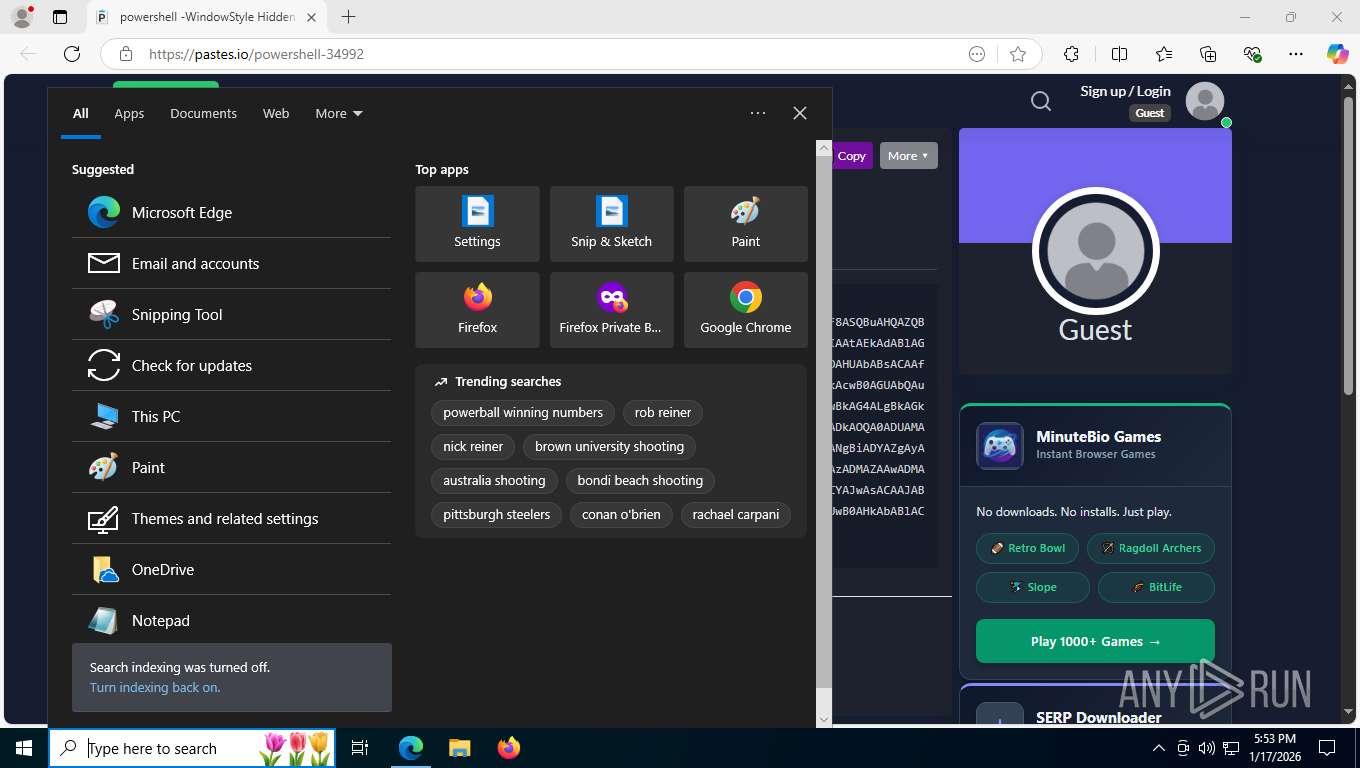Switch to the Apps search tab

point(129,113)
